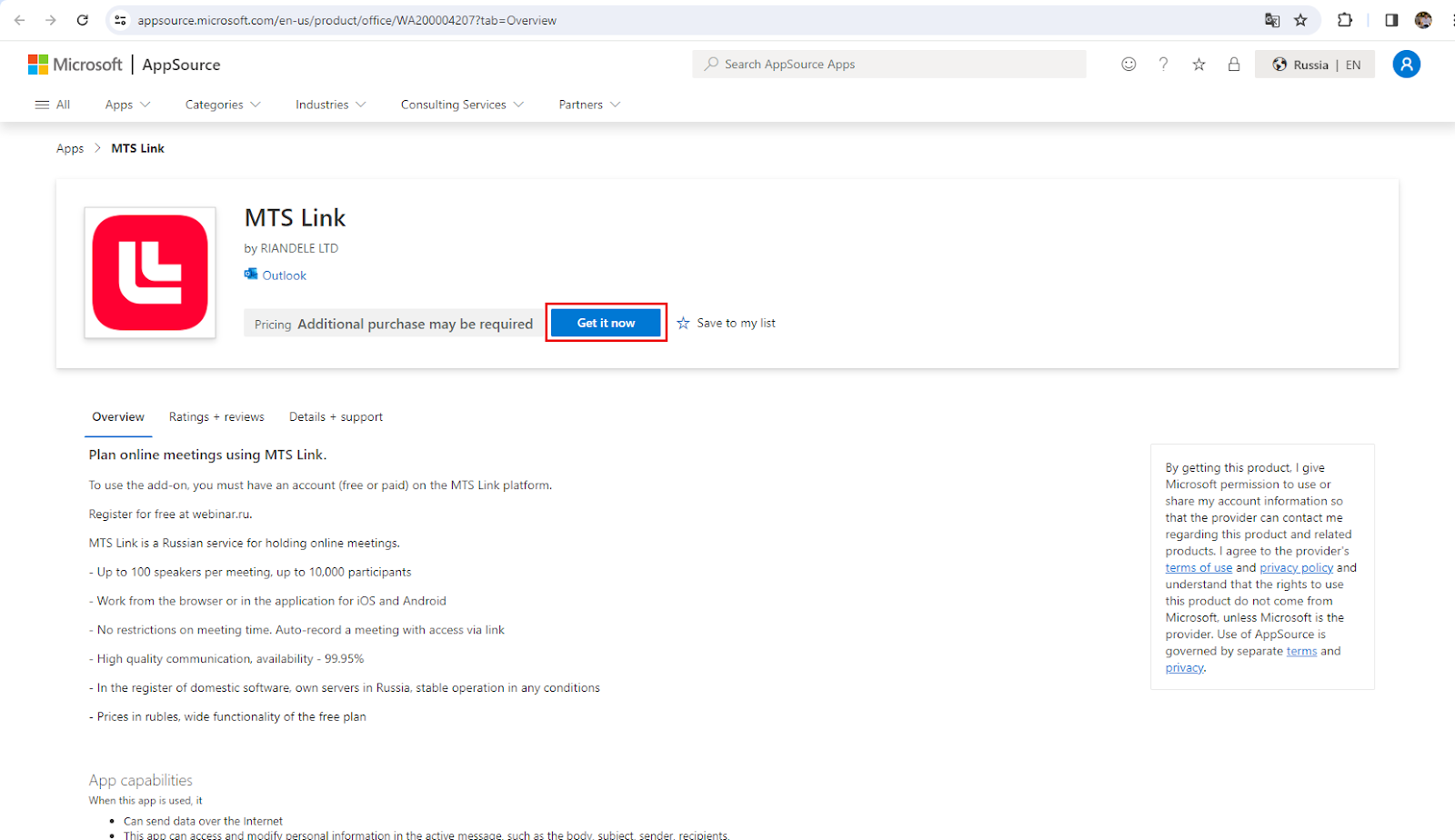Screen dimensions: 1455x840
Task: Reload the page with the refresh icon
Action: pyautogui.click(x=83, y=20)
